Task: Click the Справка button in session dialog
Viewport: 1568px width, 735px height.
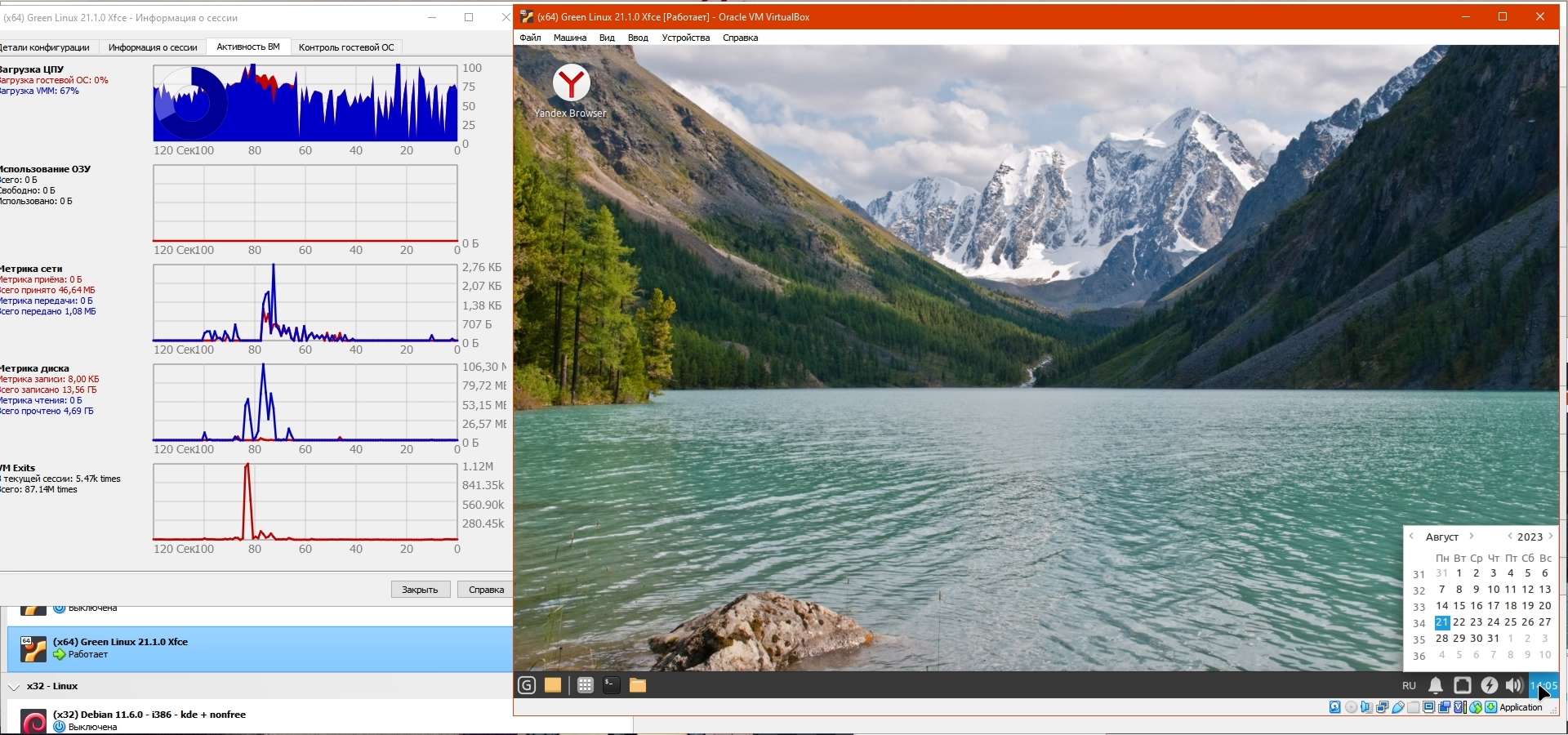Action: (x=486, y=590)
